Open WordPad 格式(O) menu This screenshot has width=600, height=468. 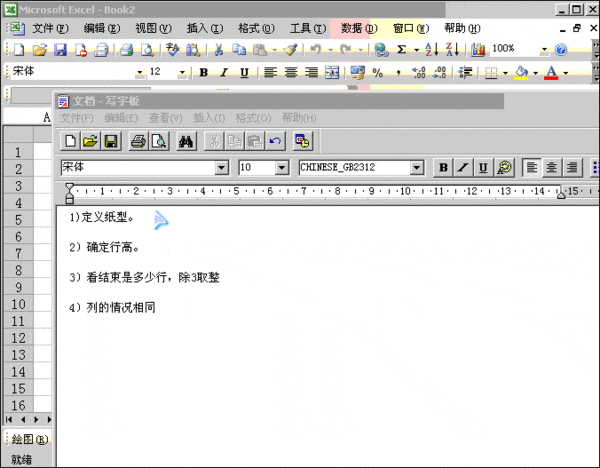click(x=253, y=118)
